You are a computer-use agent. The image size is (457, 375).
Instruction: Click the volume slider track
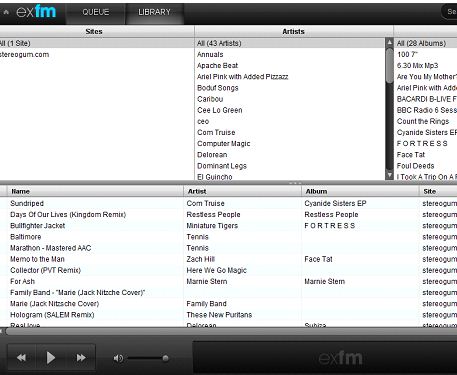tap(147, 359)
